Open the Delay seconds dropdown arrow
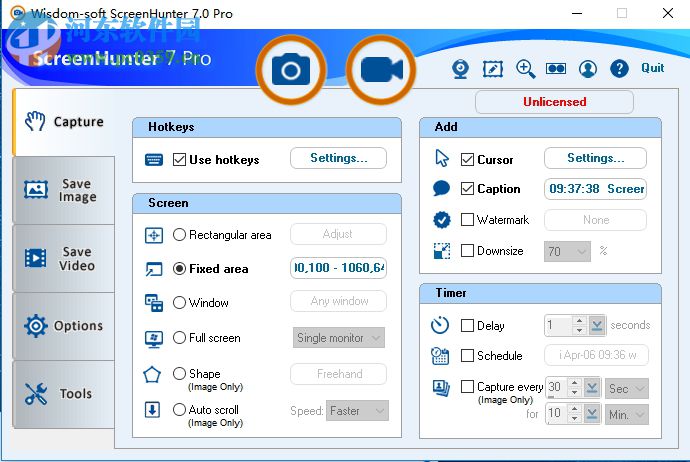 point(597,325)
